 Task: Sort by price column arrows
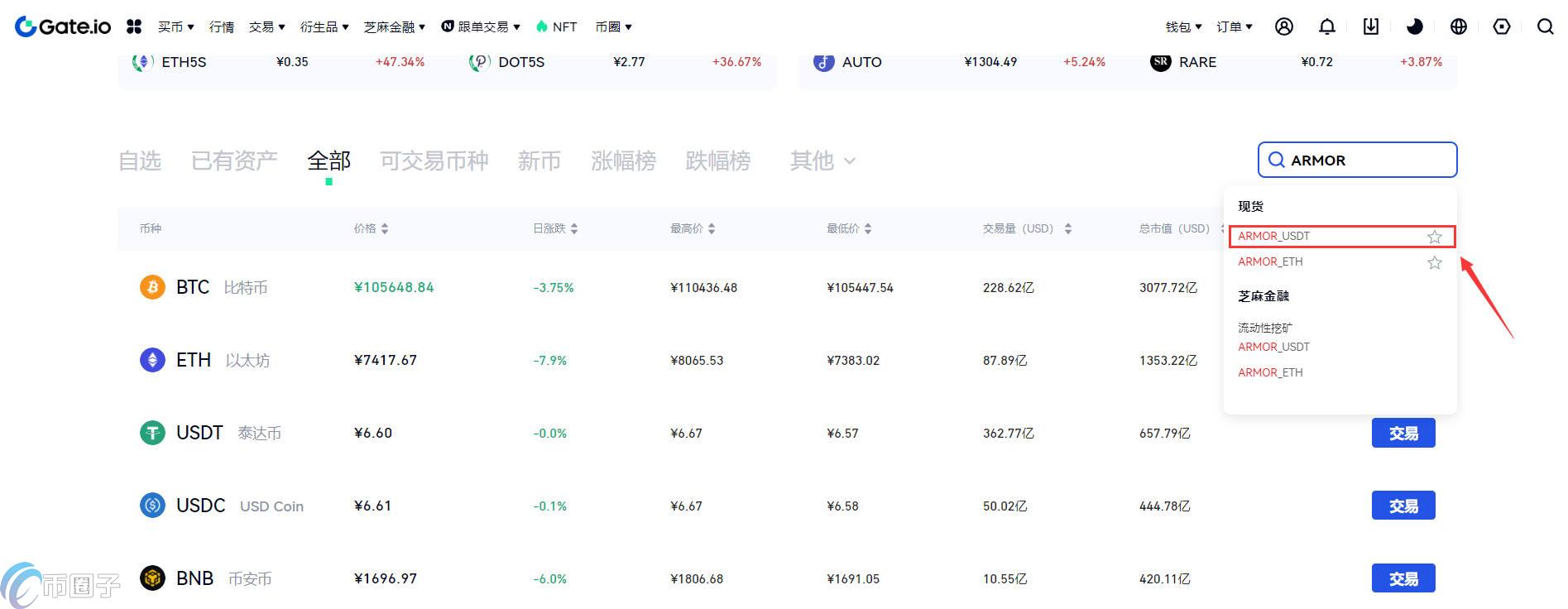385,228
